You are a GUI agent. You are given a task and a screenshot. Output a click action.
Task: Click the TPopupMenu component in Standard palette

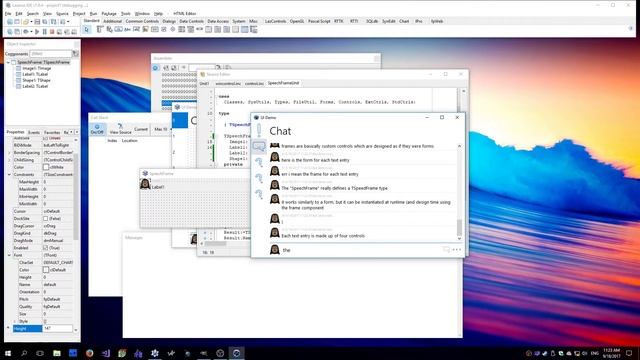[x=109, y=29]
